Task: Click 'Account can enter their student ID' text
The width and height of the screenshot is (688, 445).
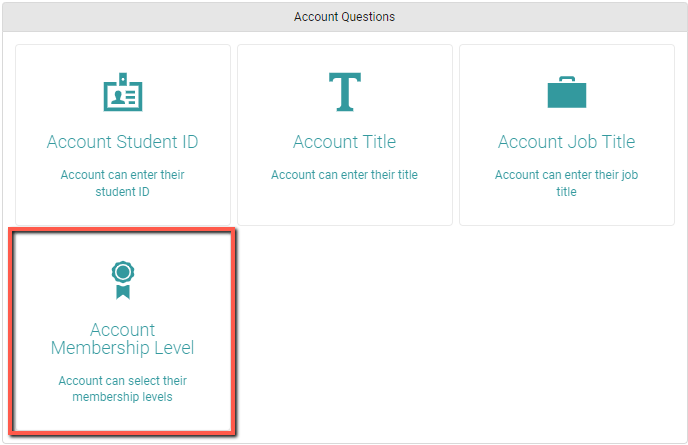Action: click(122, 183)
